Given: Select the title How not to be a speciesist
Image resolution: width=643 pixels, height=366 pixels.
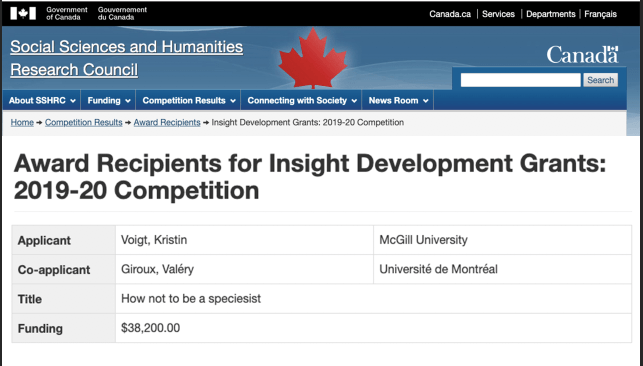Looking at the screenshot, I should pyautogui.click(x=191, y=299).
